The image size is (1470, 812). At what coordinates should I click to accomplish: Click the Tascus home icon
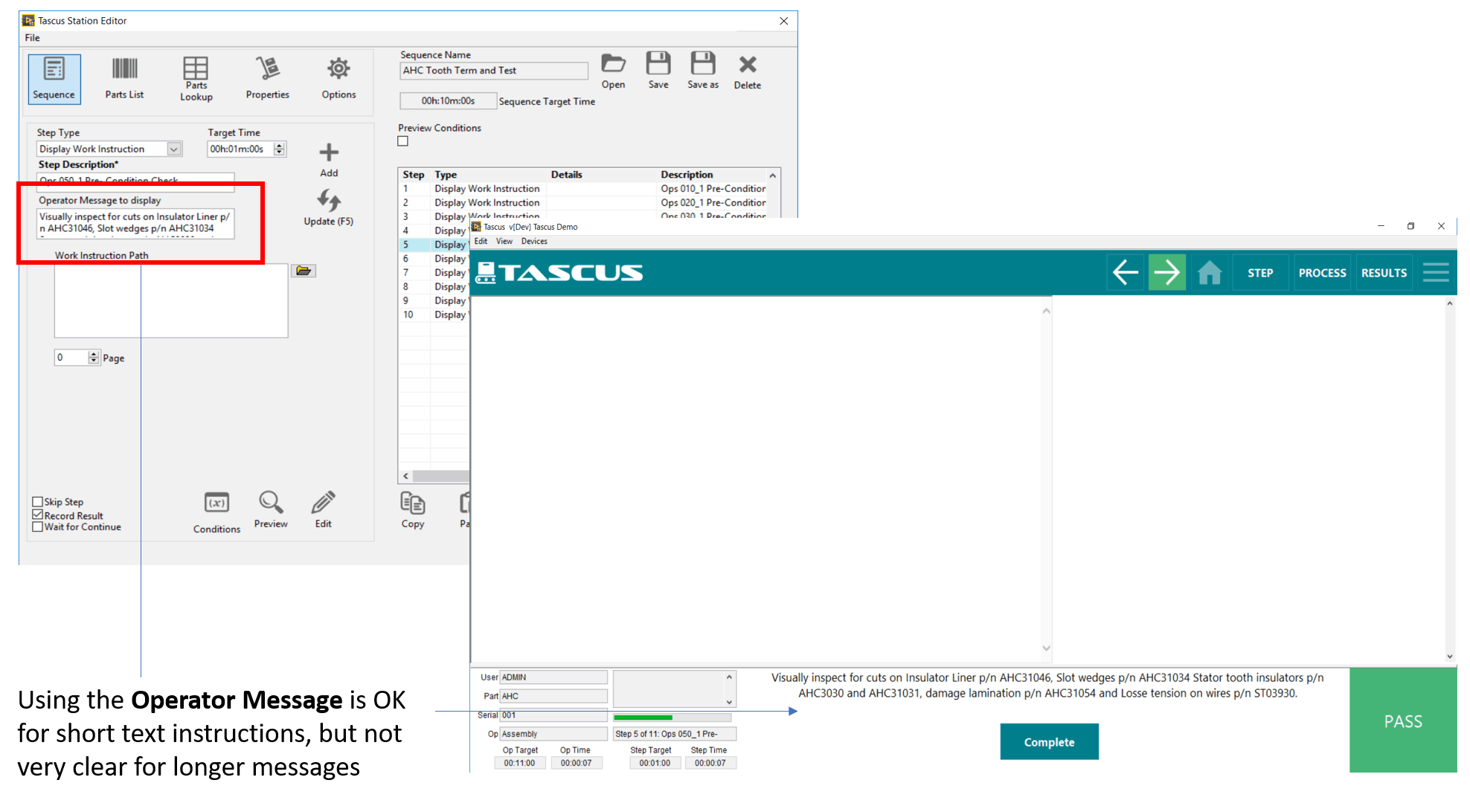point(1210,273)
